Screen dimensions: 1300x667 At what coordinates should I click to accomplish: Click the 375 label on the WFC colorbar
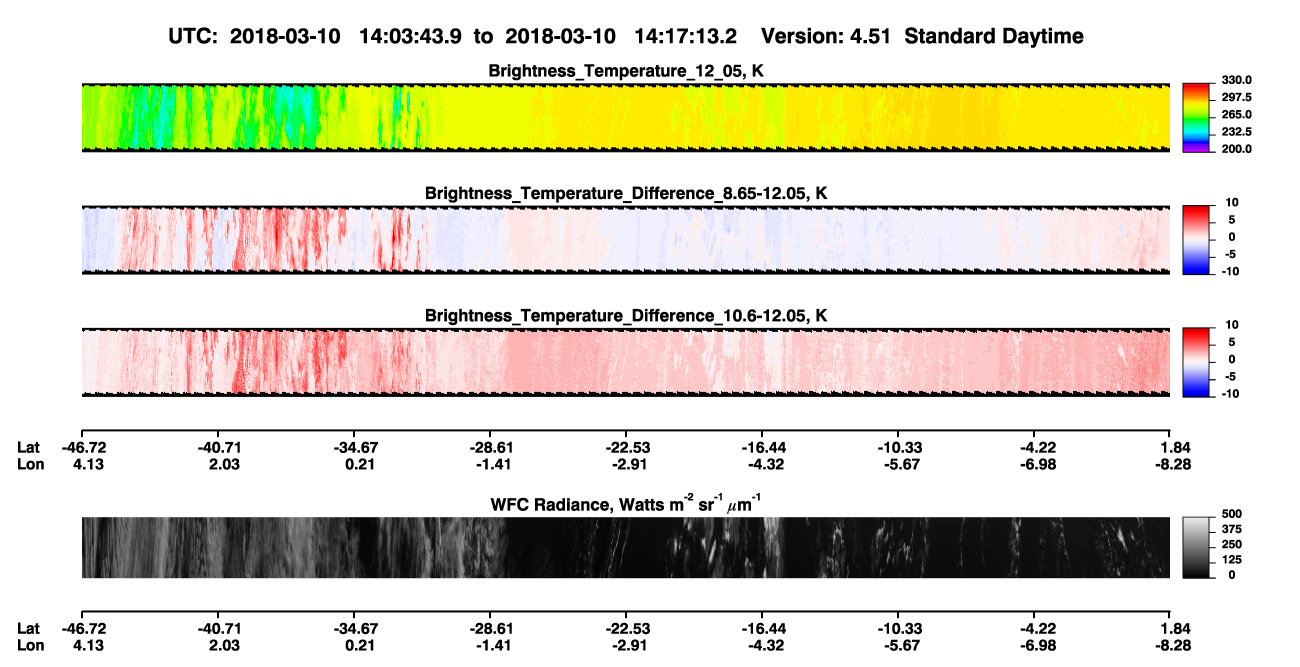pos(1232,529)
